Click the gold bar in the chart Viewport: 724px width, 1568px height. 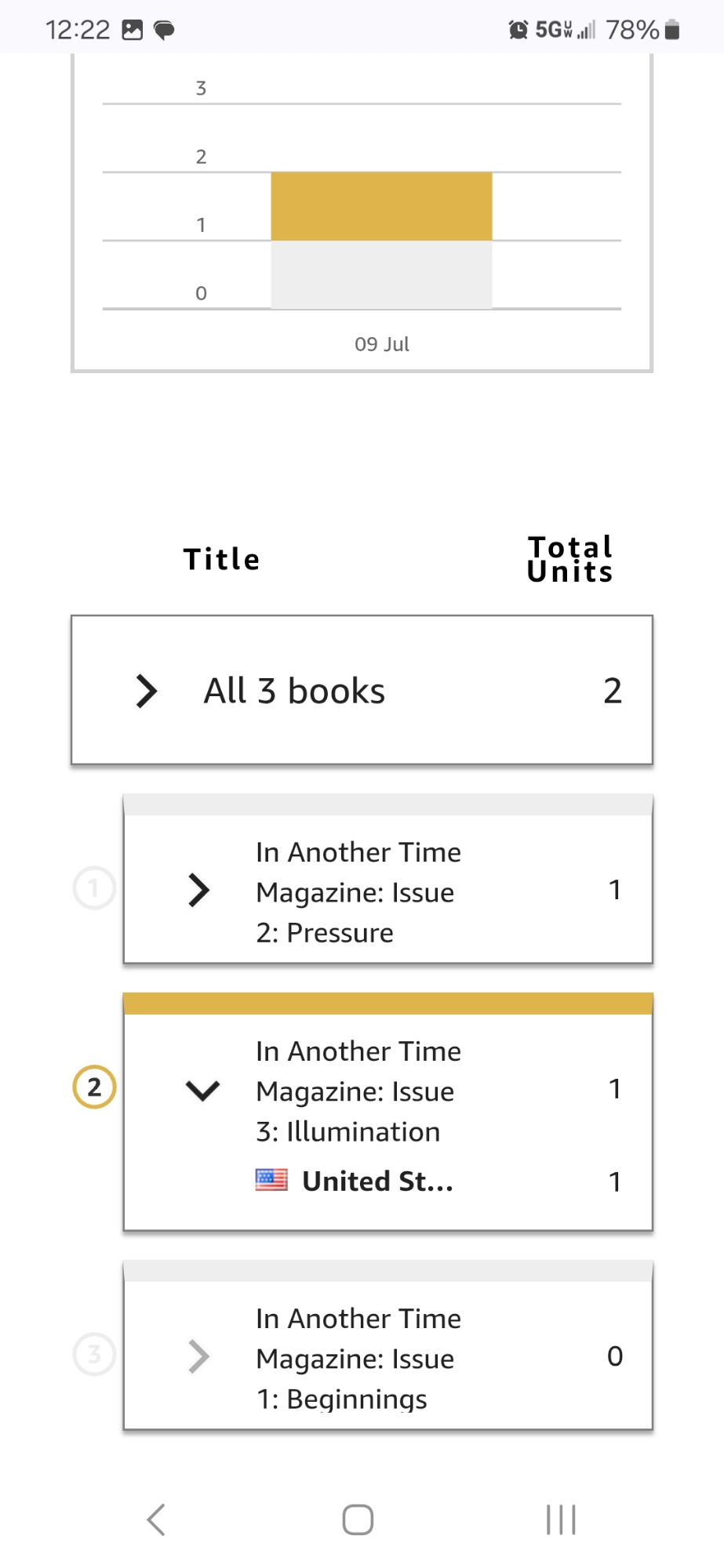click(x=381, y=206)
